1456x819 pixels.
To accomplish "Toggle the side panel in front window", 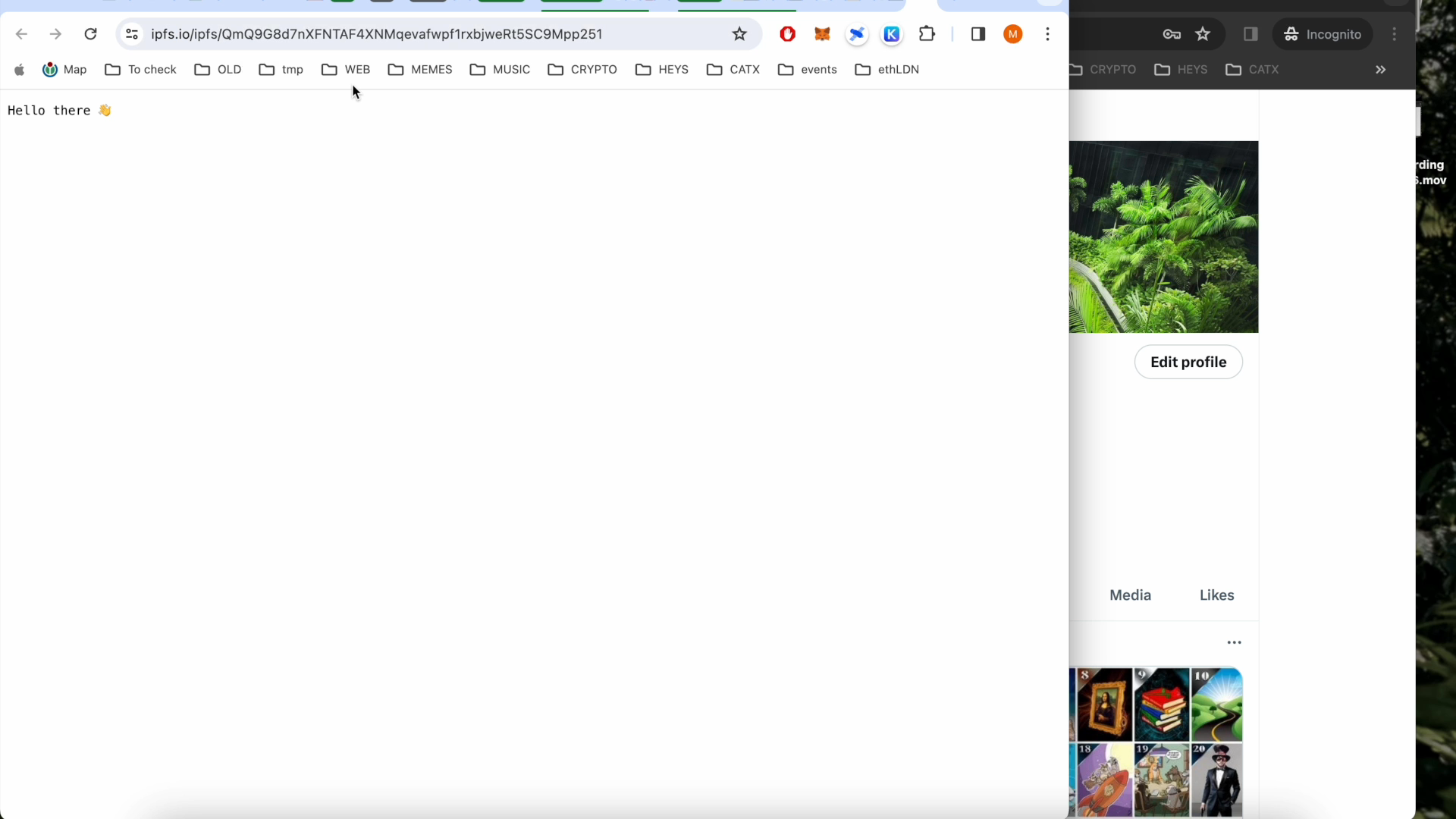I will [x=978, y=34].
